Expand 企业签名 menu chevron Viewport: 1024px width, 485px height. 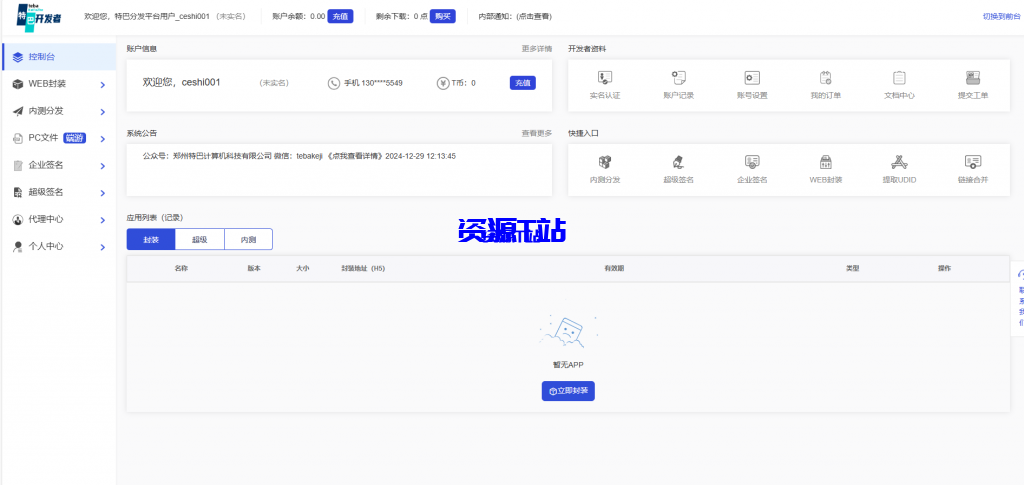click(103, 166)
